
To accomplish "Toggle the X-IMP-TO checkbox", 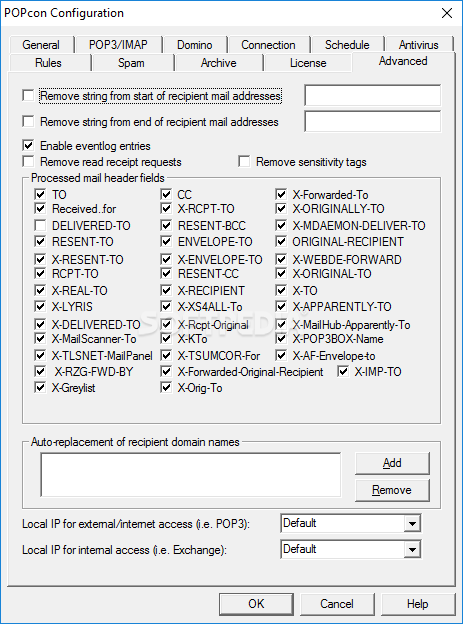I will click(343, 372).
